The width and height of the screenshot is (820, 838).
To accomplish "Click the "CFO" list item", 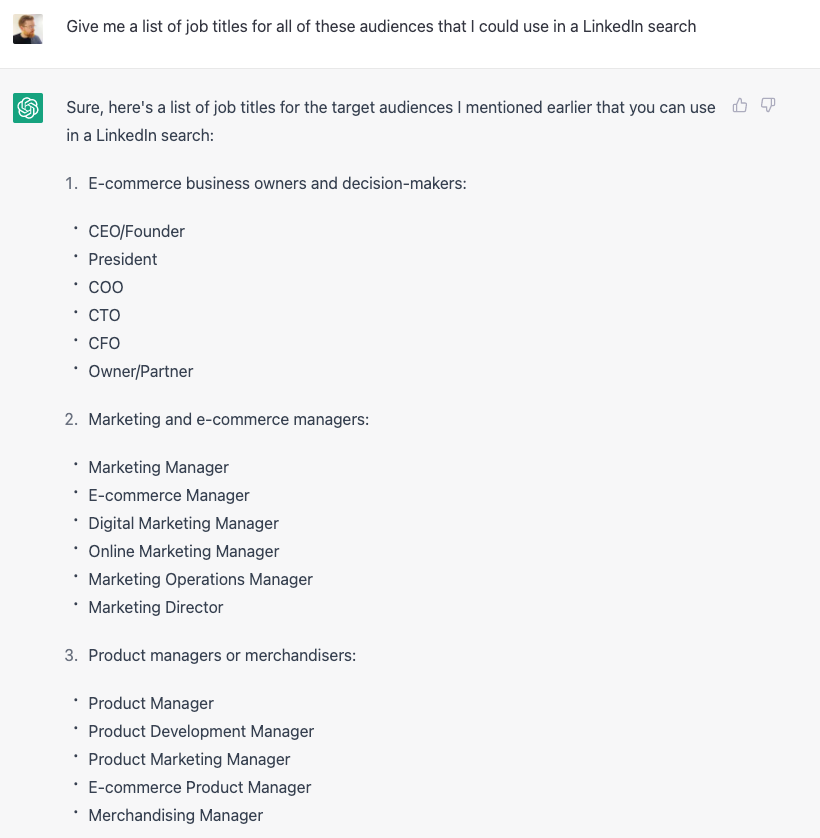I will 104,343.
